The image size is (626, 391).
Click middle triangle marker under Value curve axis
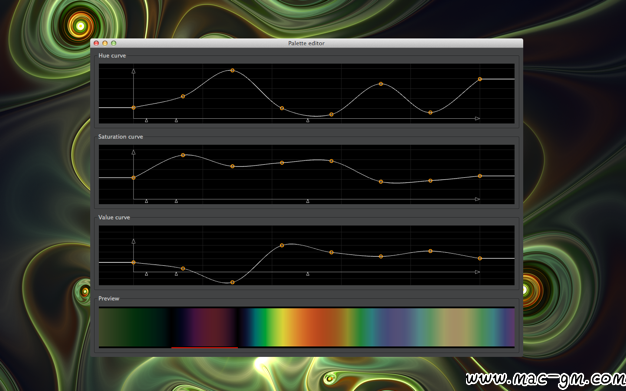[176, 274]
